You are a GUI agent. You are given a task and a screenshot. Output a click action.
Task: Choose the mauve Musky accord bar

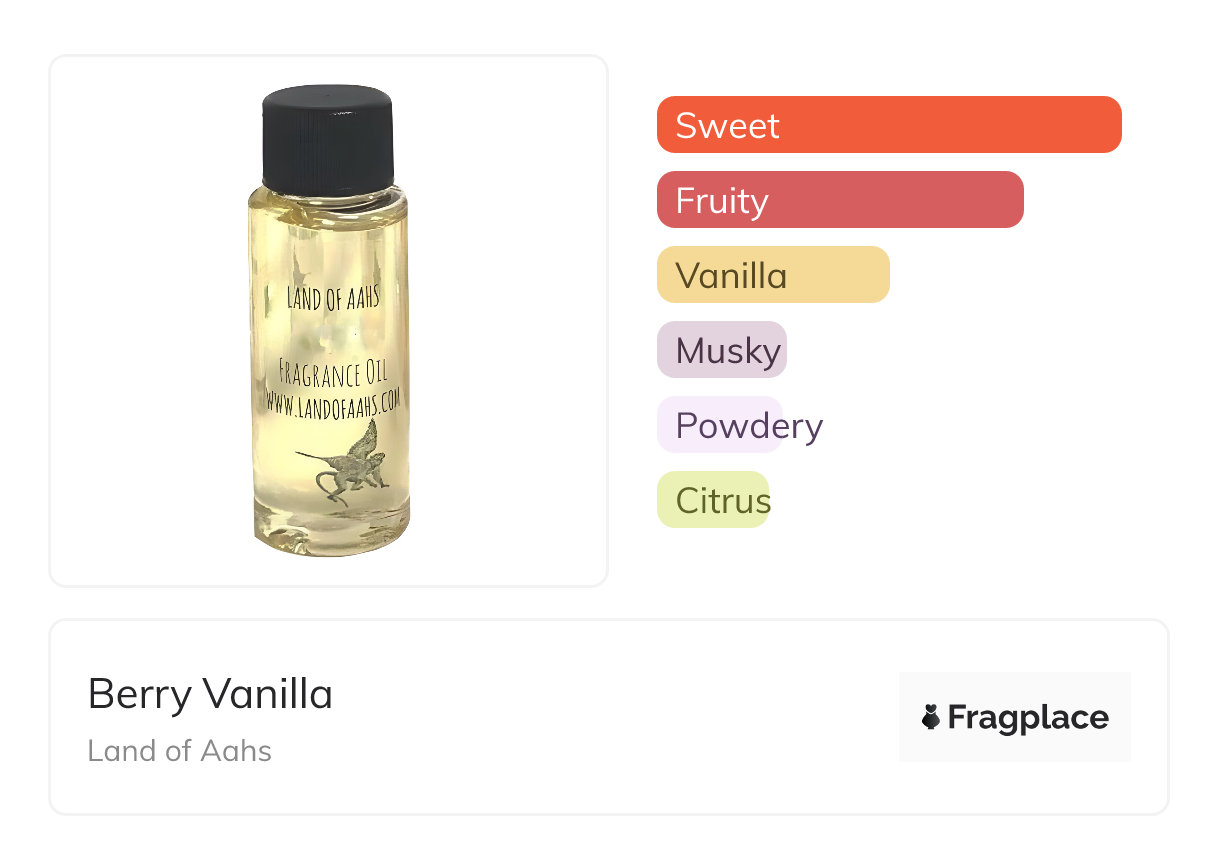click(x=721, y=350)
